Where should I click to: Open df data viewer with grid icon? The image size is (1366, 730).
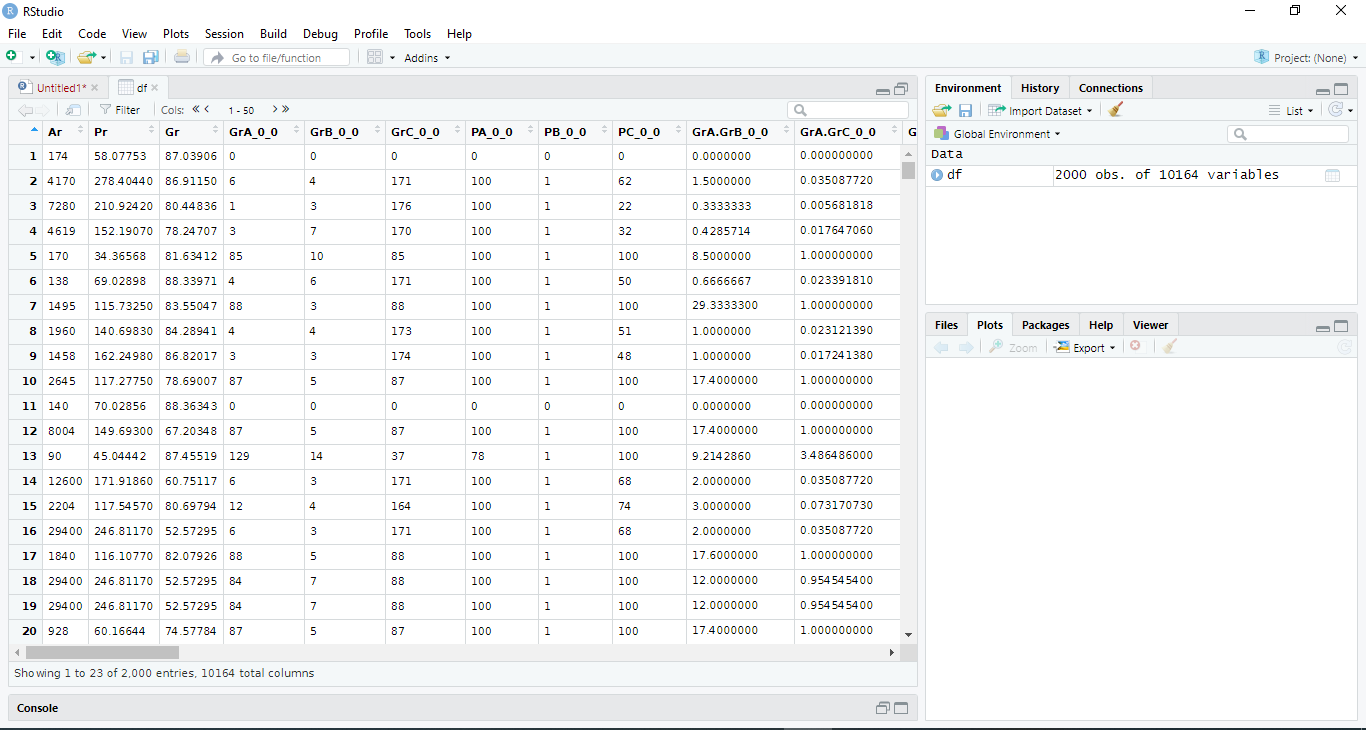click(x=1332, y=175)
